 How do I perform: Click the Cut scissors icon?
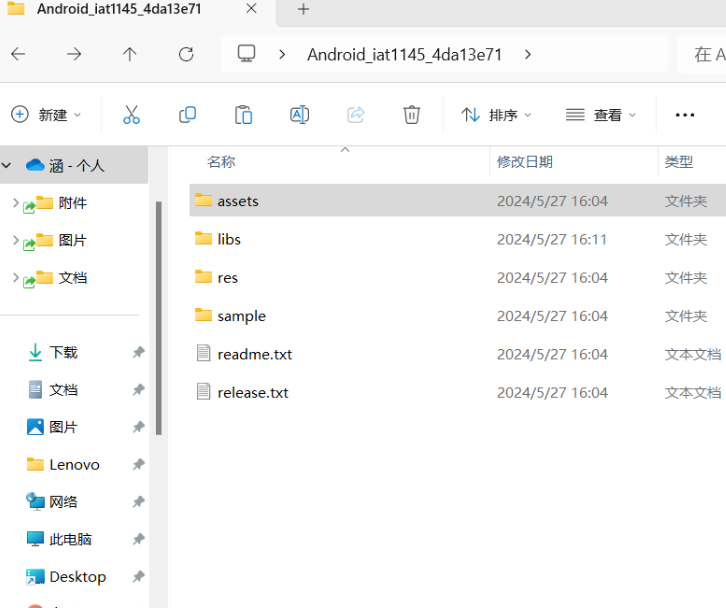[x=131, y=115]
